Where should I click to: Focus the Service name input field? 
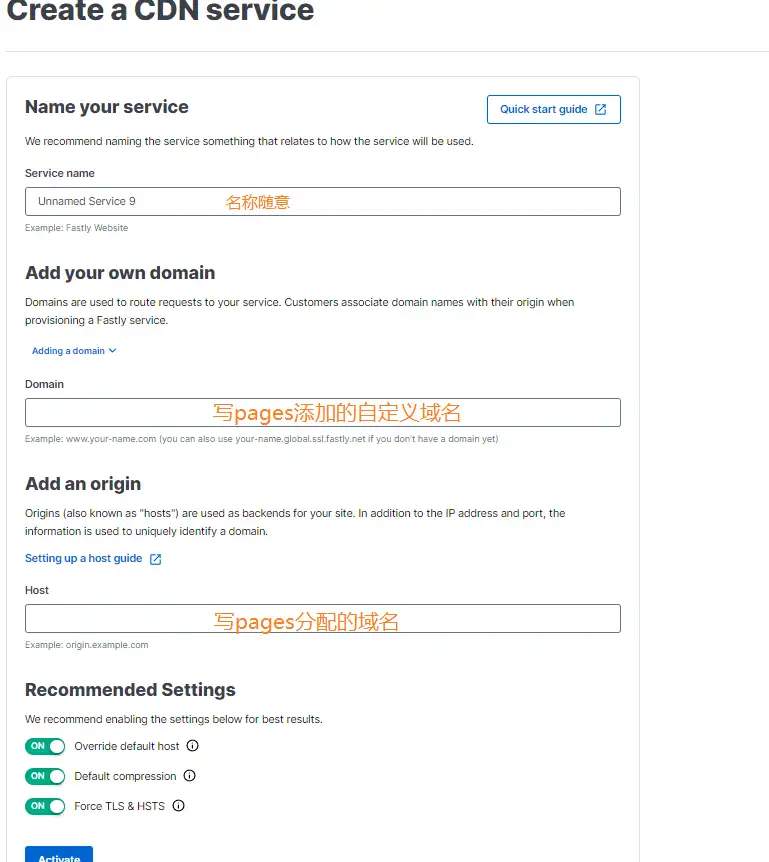(x=323, y=202)
